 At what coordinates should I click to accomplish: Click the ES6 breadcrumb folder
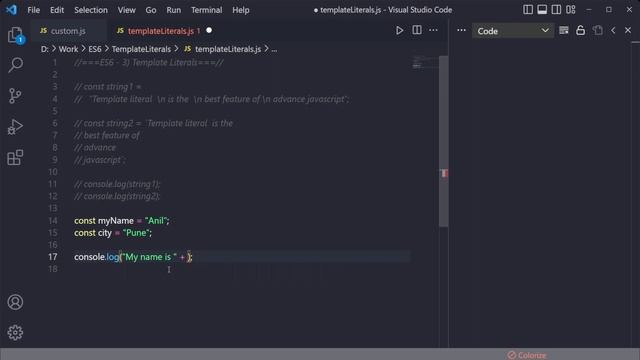(x=95, y=49)
